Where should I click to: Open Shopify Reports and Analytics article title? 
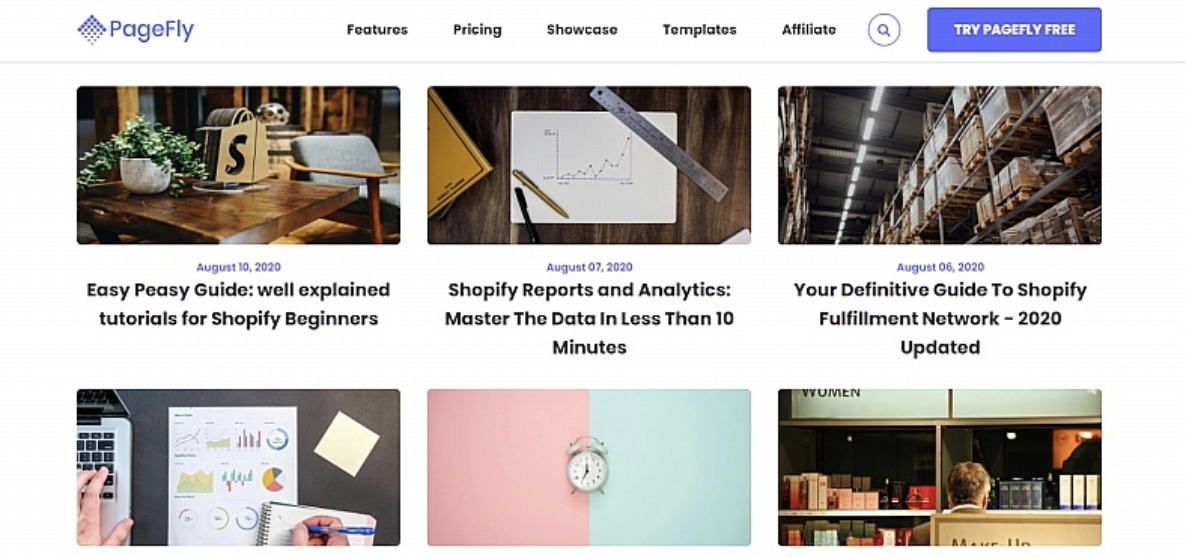pyautogui.click(x=589, y=318)
